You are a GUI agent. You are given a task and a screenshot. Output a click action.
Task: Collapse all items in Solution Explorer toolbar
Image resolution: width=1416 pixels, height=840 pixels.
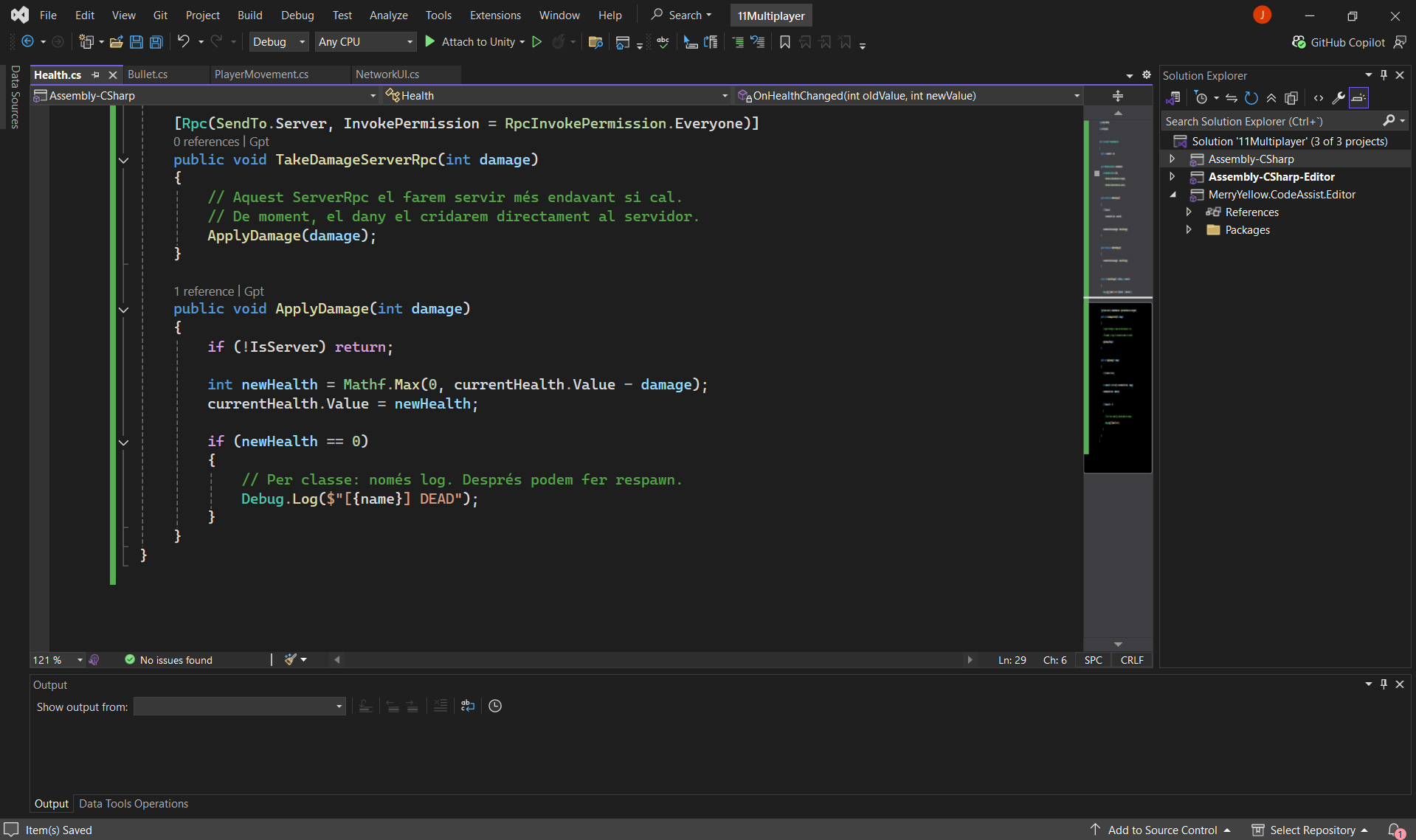pyautogui.click(x=1271, y=98)
